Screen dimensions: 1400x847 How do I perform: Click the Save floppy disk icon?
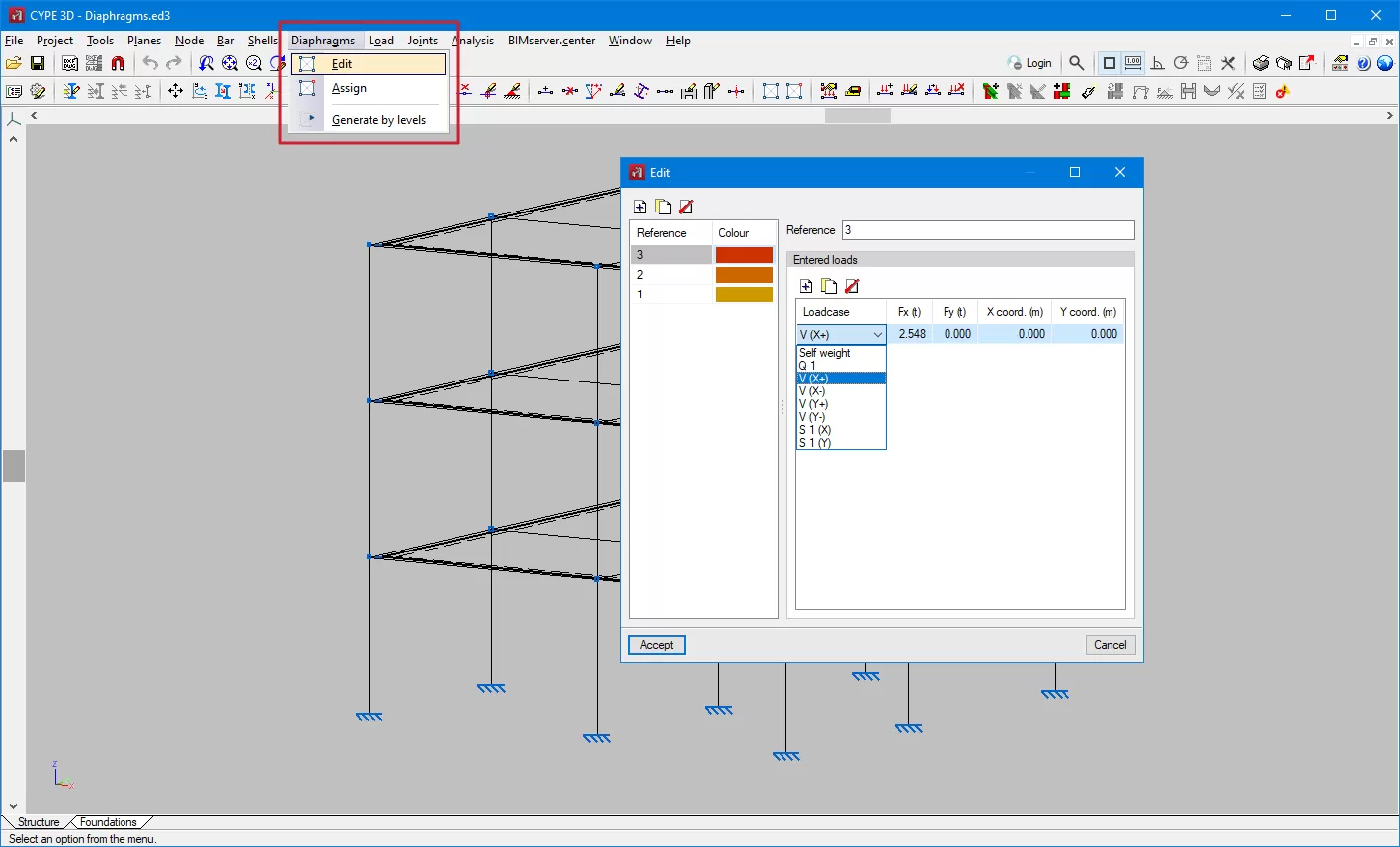click(x=38, y=64)
